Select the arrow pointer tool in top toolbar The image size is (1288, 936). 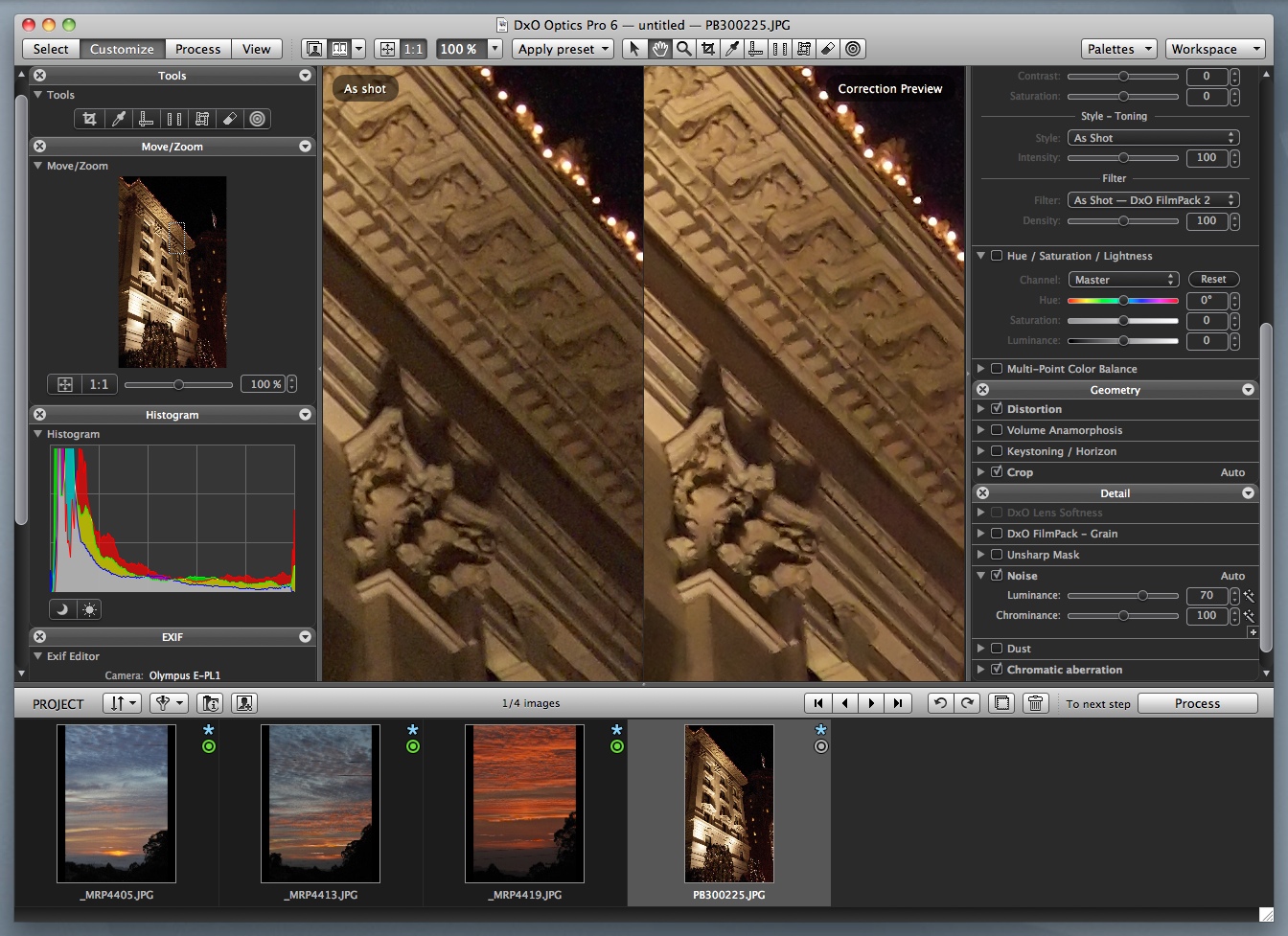[x=633, y=49]
